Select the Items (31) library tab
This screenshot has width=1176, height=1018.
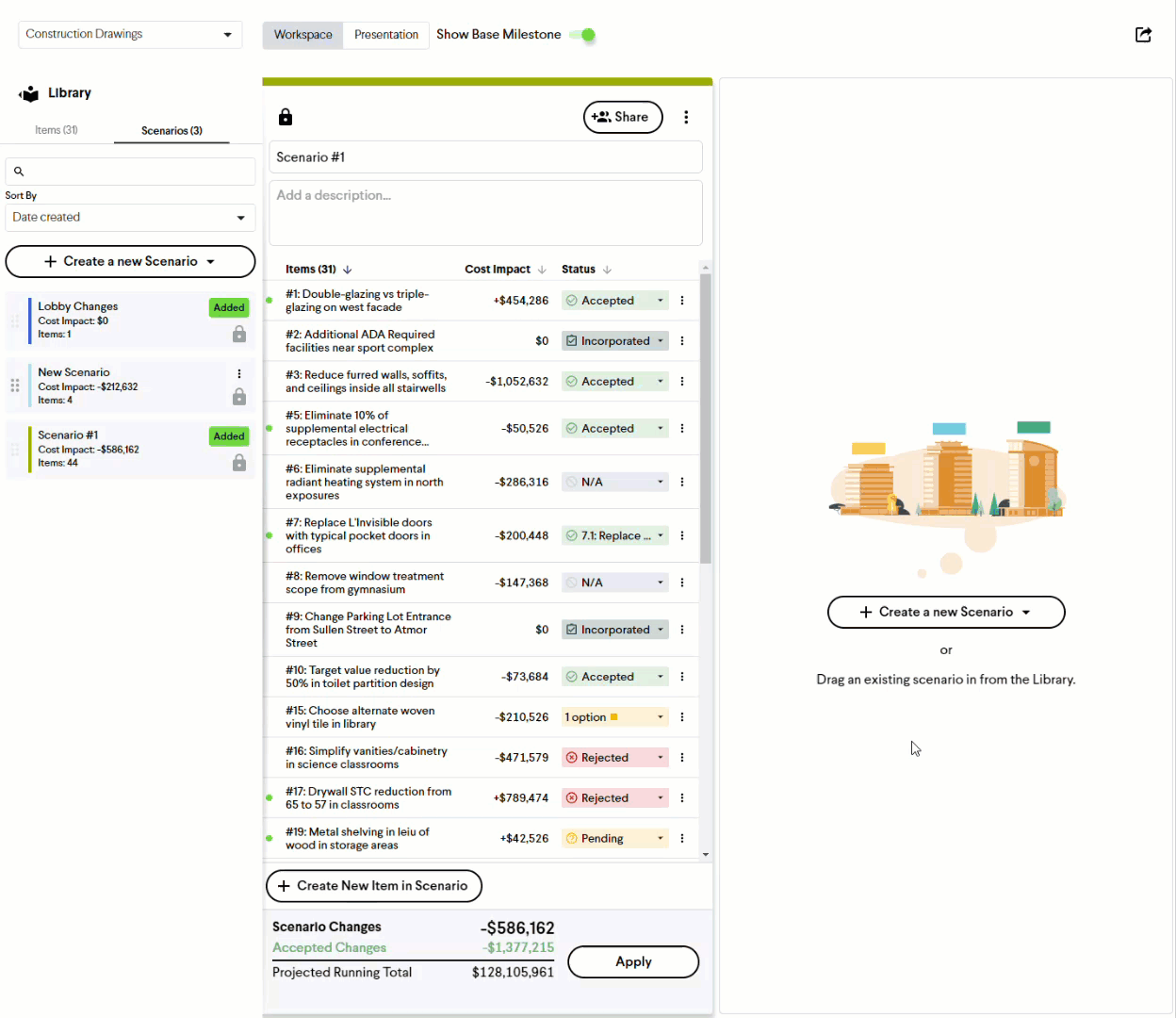pyautogui.click(x=57, y=130)
